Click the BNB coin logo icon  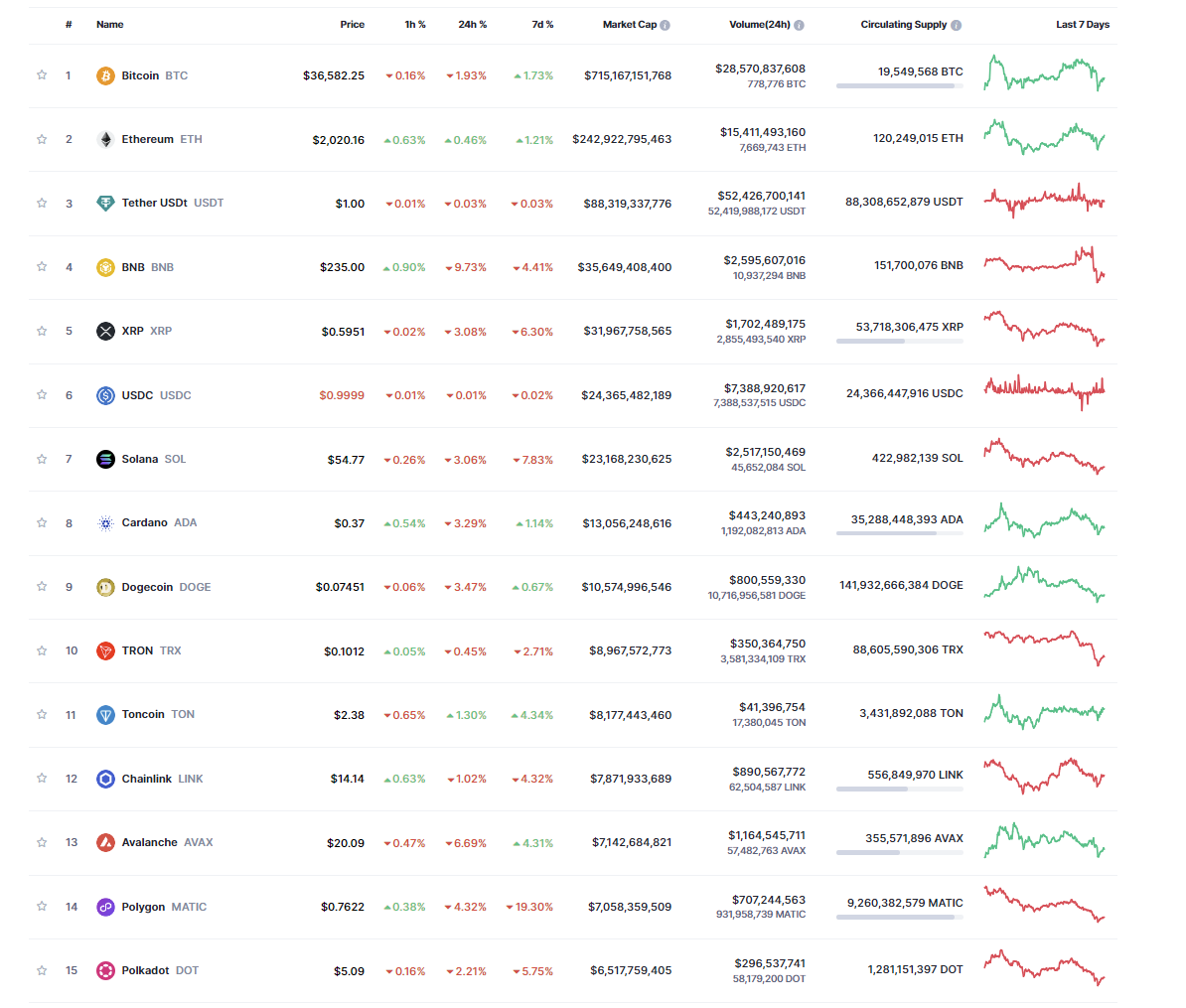coord(105,267)
